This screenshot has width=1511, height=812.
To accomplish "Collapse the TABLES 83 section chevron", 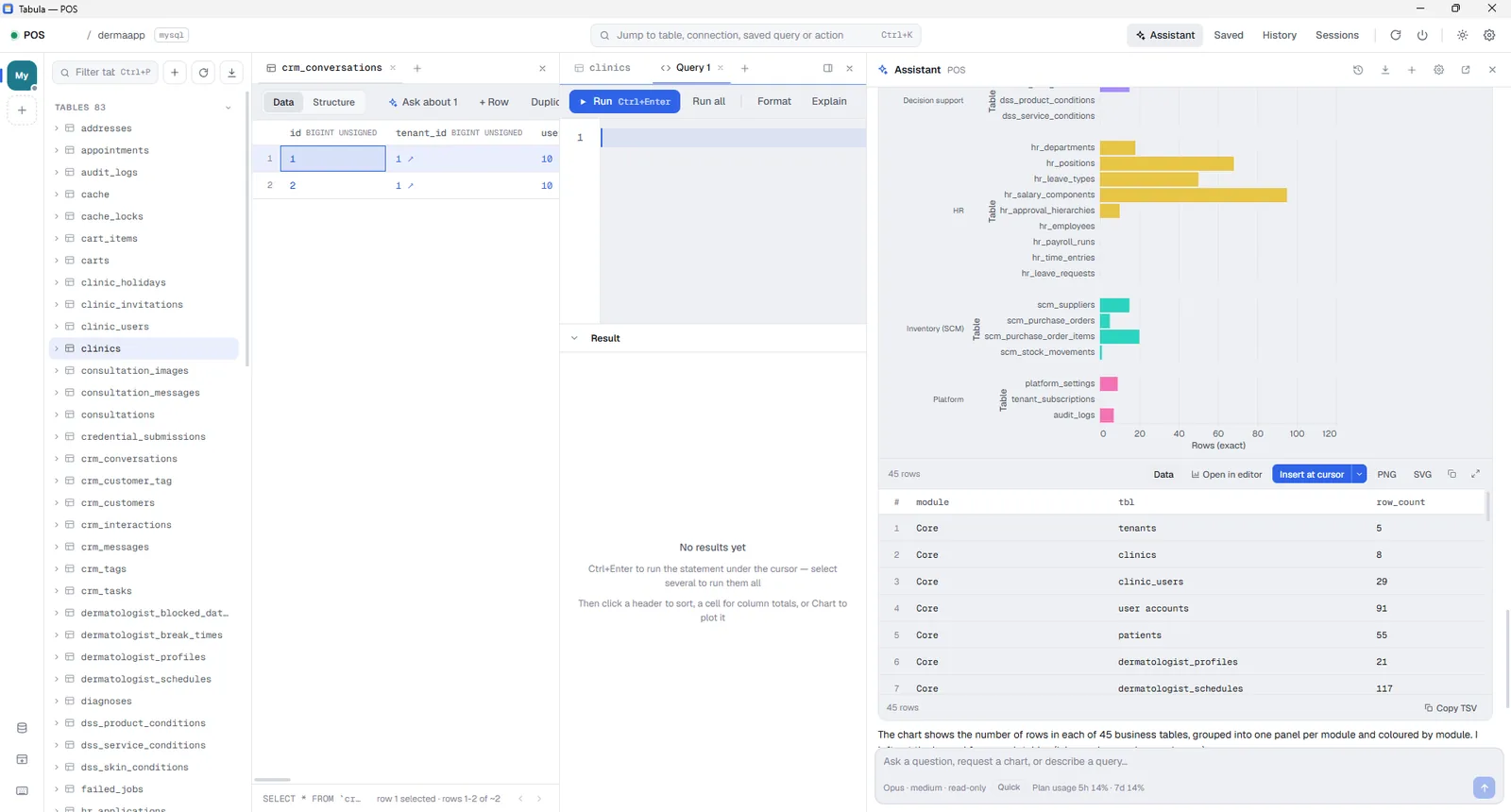I will [228, 108].
